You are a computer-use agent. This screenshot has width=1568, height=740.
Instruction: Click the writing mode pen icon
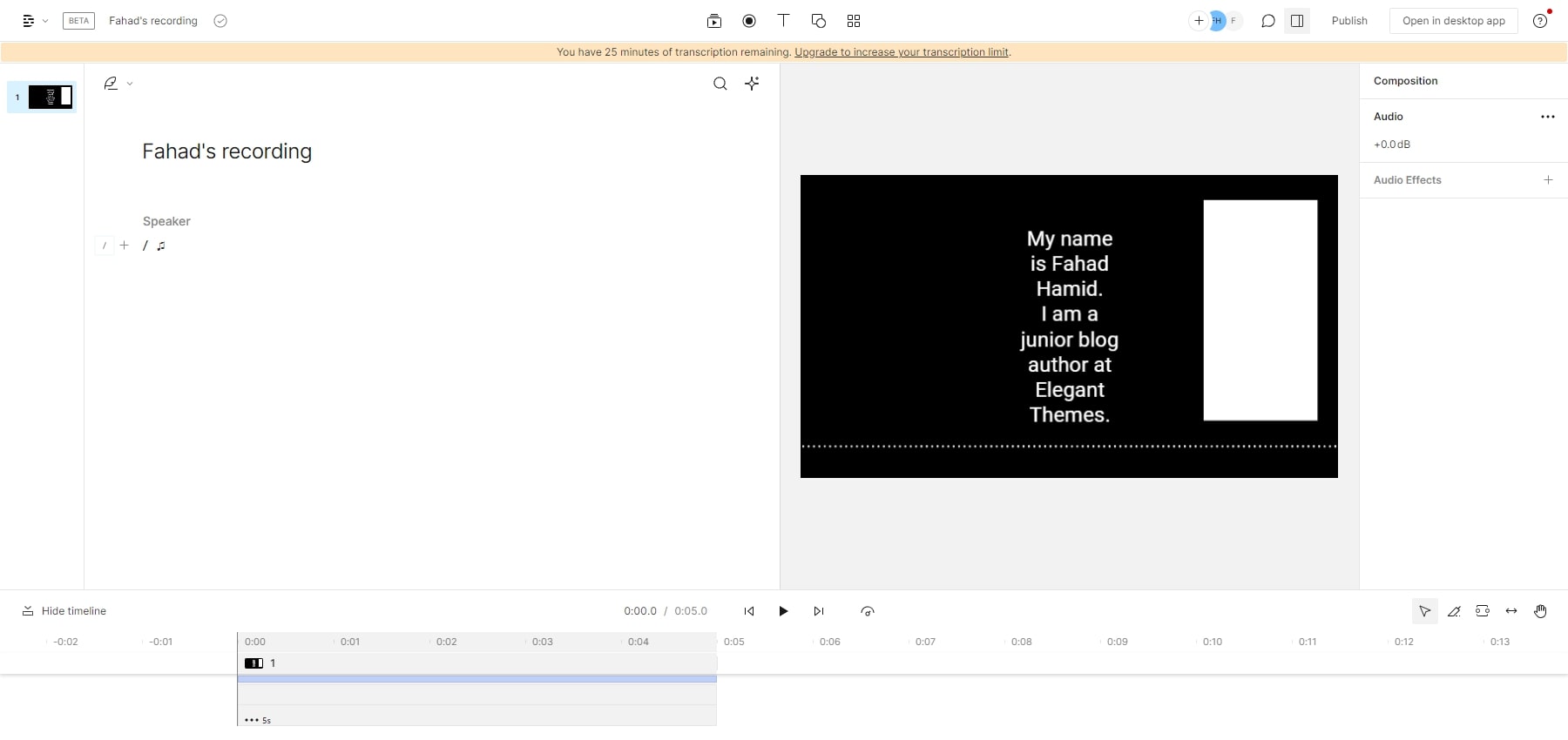pyautogui.click(x=111, y=84)
